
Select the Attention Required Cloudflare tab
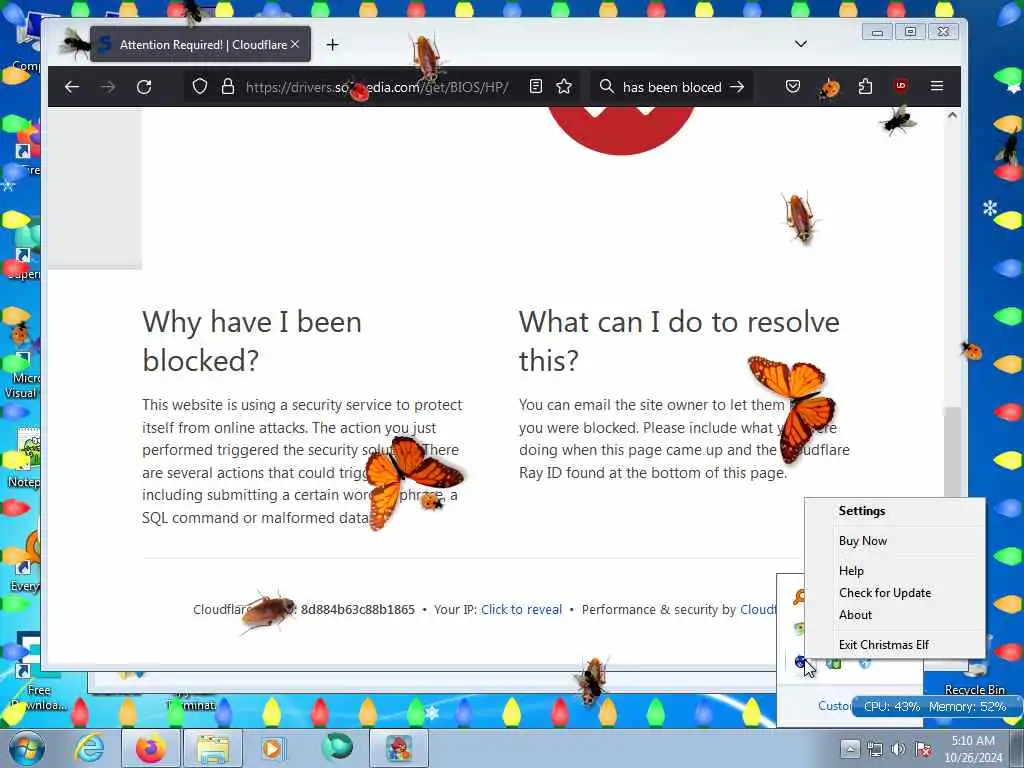click(x=200, y=44)
